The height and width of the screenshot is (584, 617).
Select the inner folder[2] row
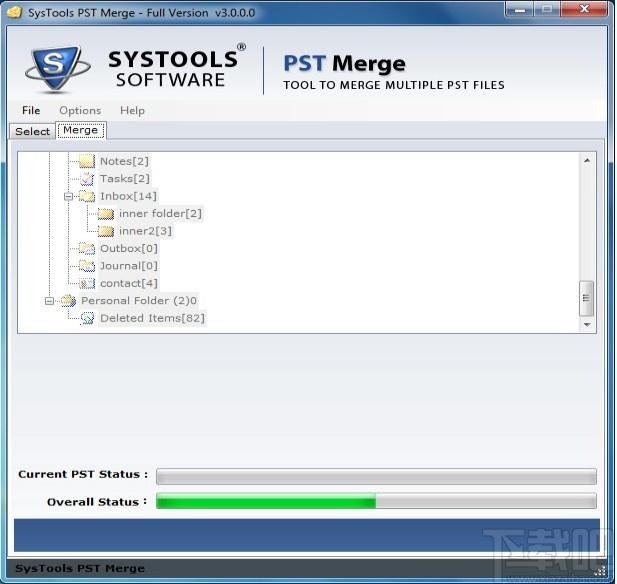pyautogui.click(x=160, y=214)
